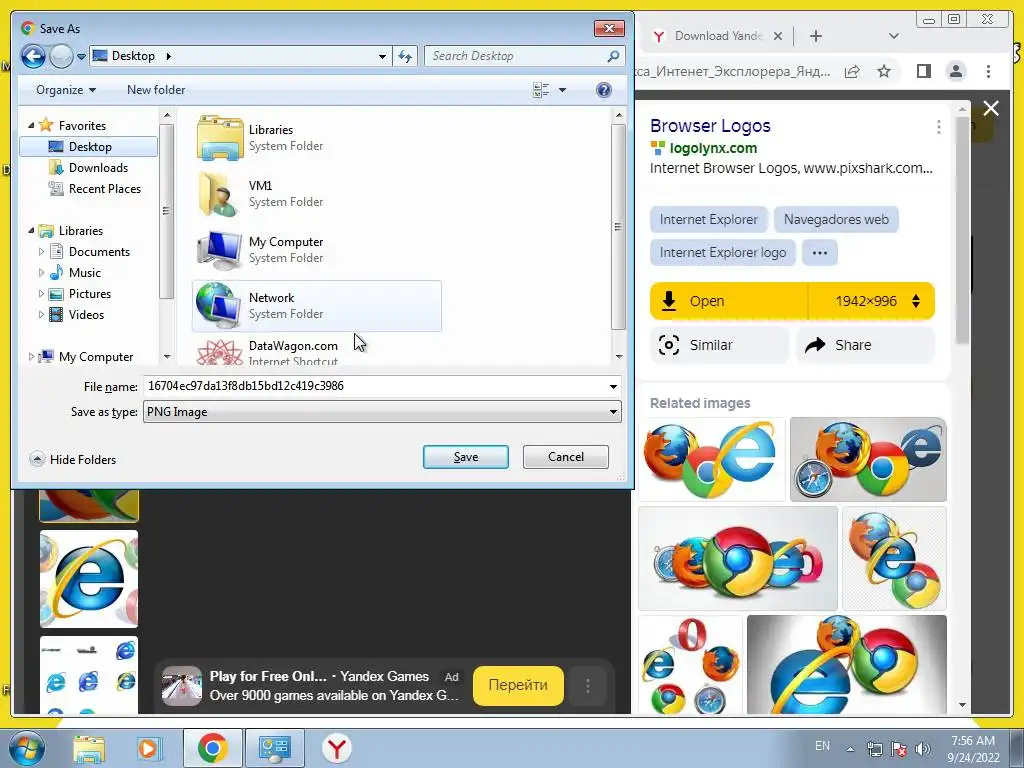Open Browser Logos panel options menu
1024x768 pixels.
(x=938, y=127)
